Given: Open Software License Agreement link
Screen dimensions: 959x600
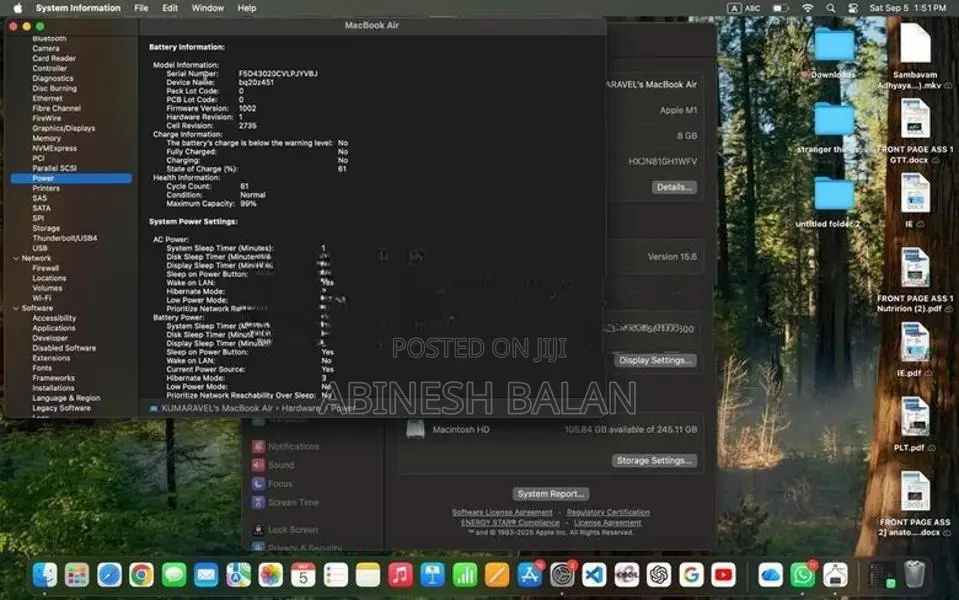Looking at the screenshot, I should click(x=502, y=513).
